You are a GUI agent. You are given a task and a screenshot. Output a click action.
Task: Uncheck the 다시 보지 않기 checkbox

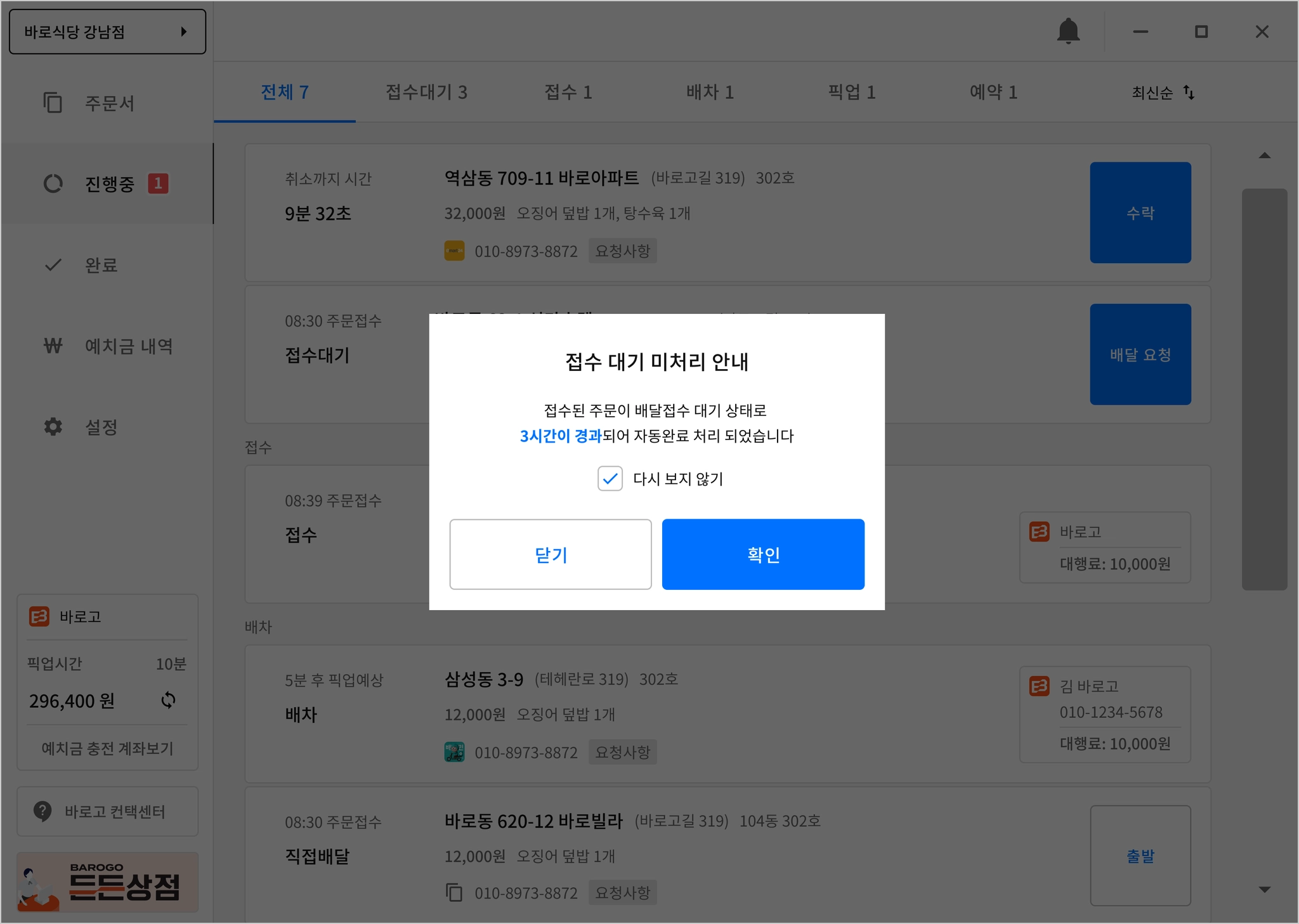[610, 479]
